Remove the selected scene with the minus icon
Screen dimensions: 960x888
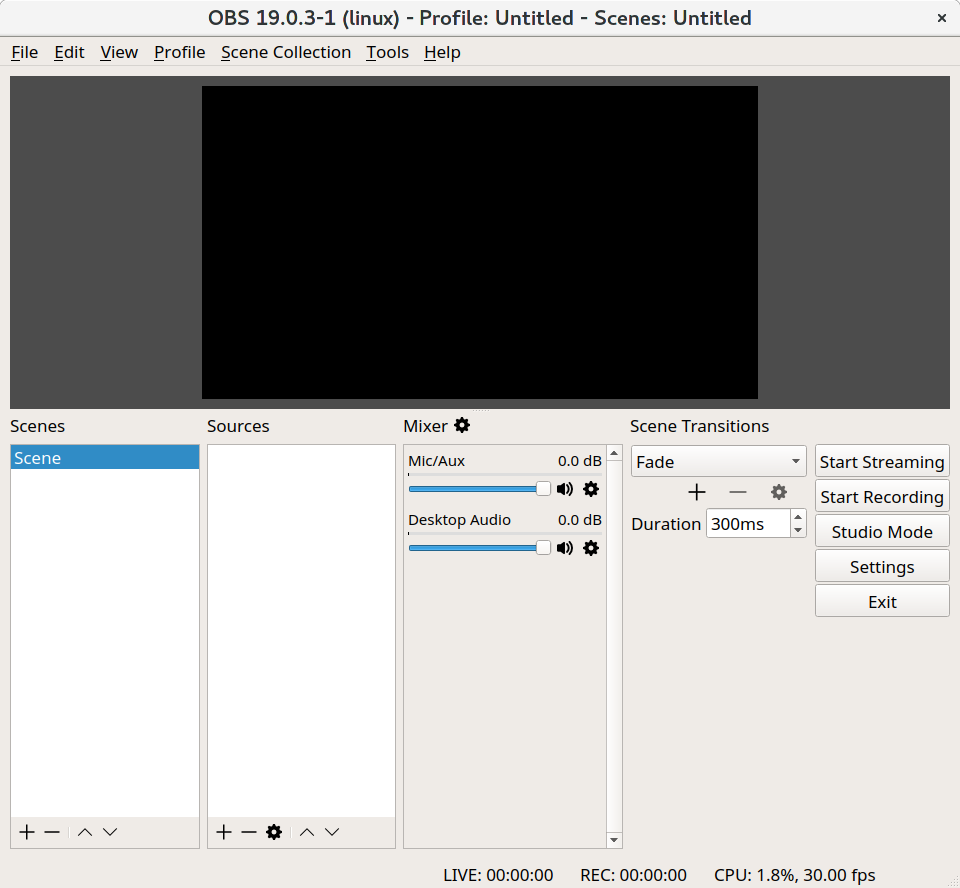coord(52,831)
